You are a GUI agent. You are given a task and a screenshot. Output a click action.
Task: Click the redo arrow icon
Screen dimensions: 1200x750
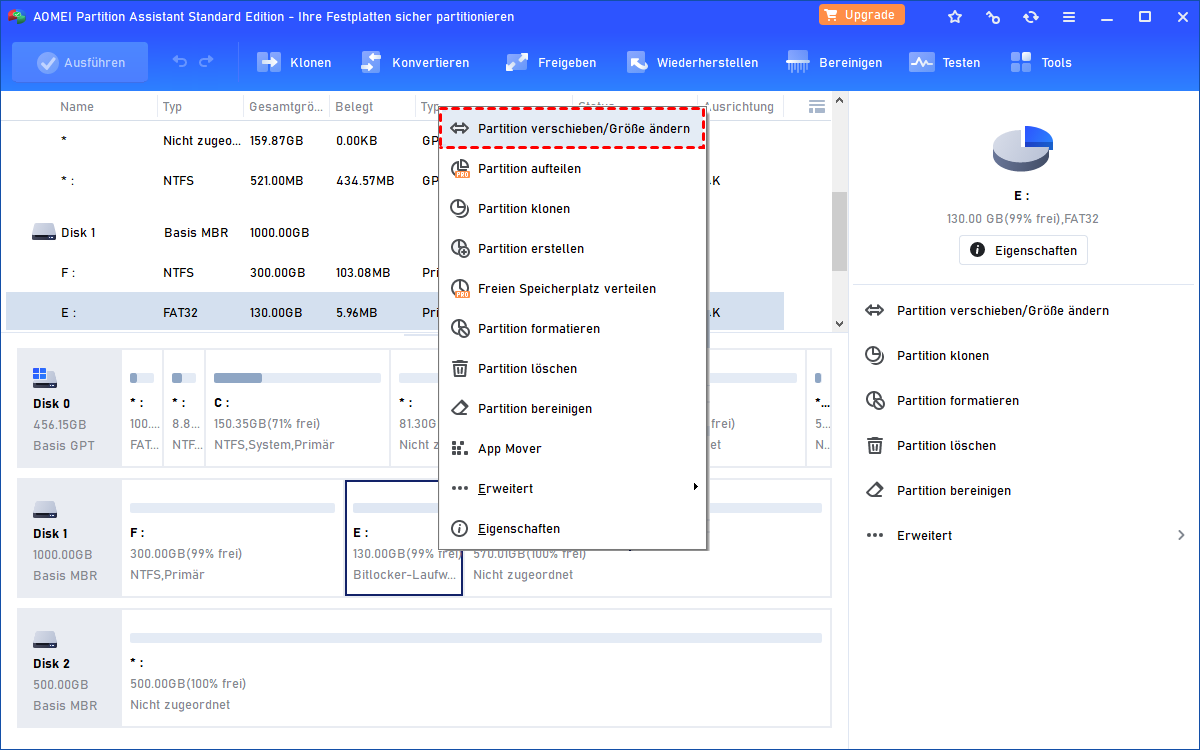pos(206,62)
